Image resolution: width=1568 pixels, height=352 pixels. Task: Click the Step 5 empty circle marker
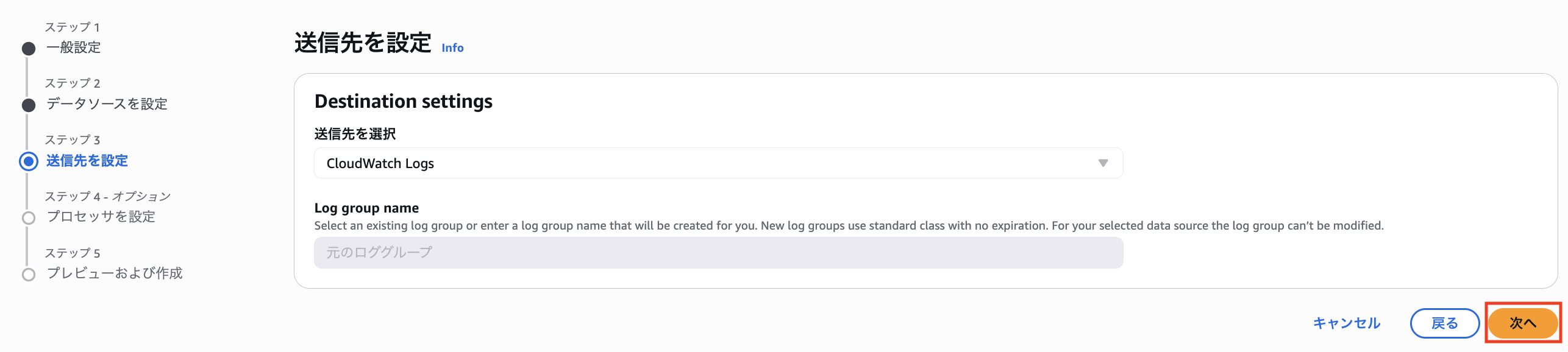pos(29,275)
